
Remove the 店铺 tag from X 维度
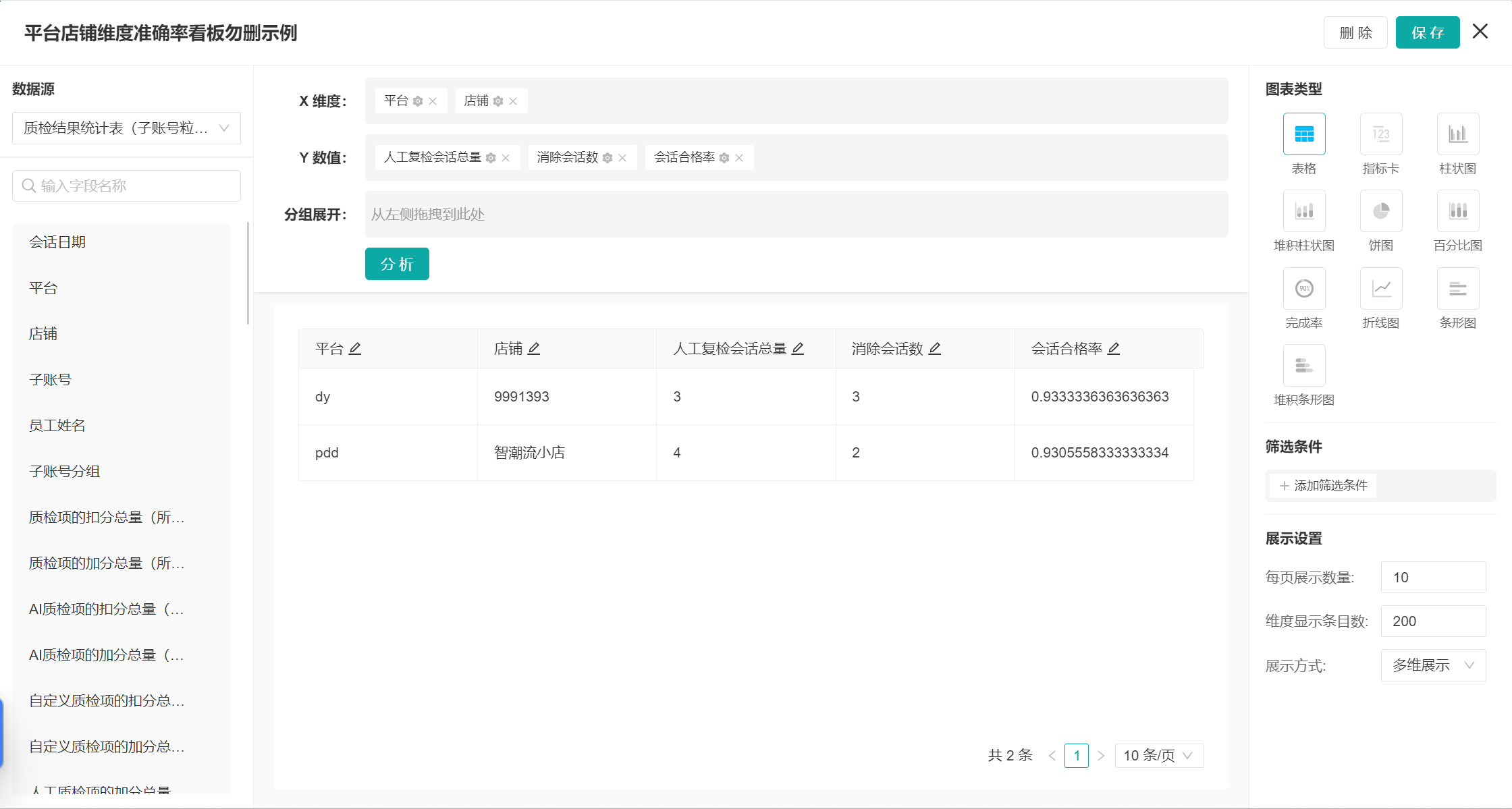pyautogui.click(x=513, y=101)
